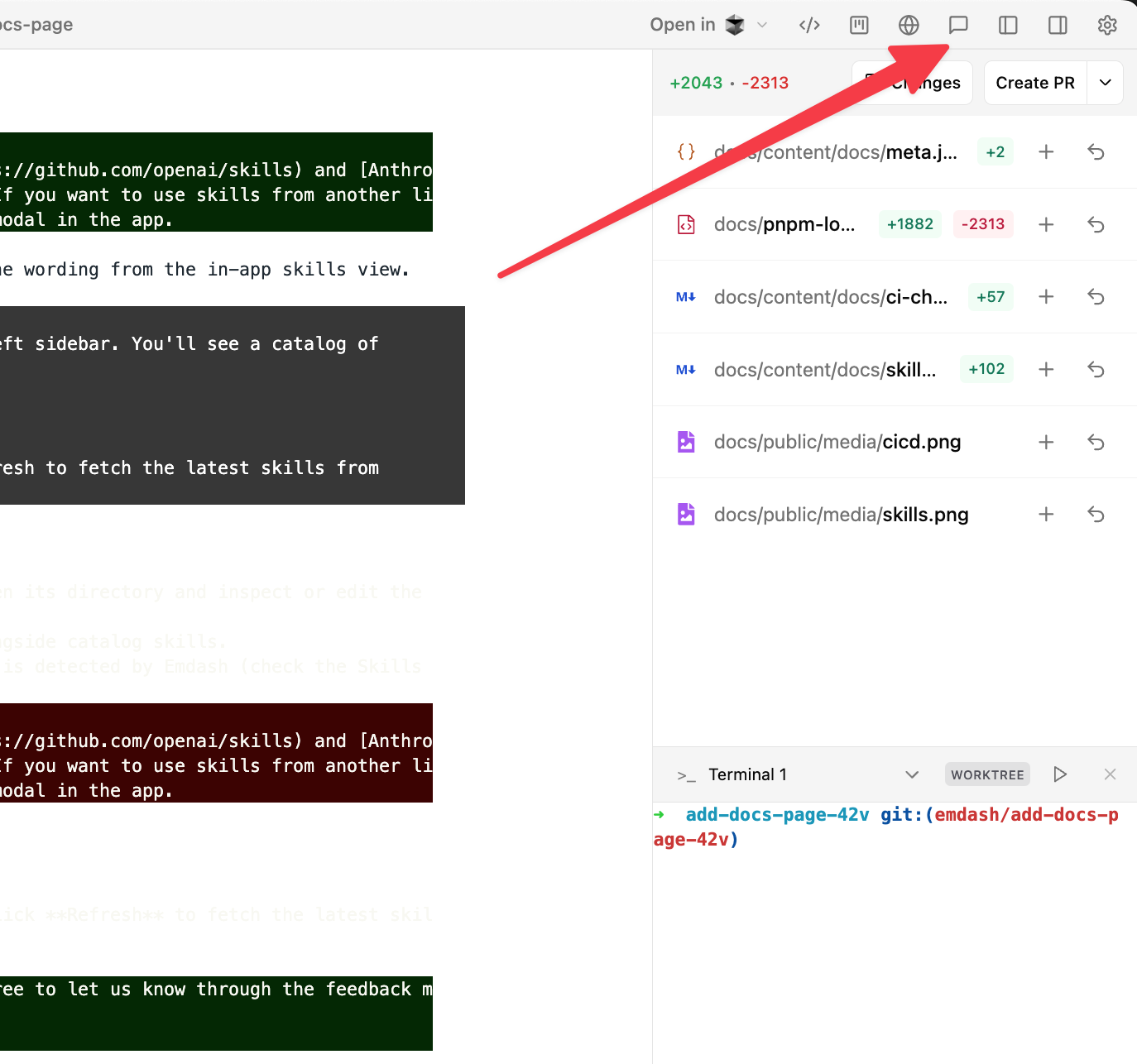Discard changes to cicd.png file

coord(1096,442)
